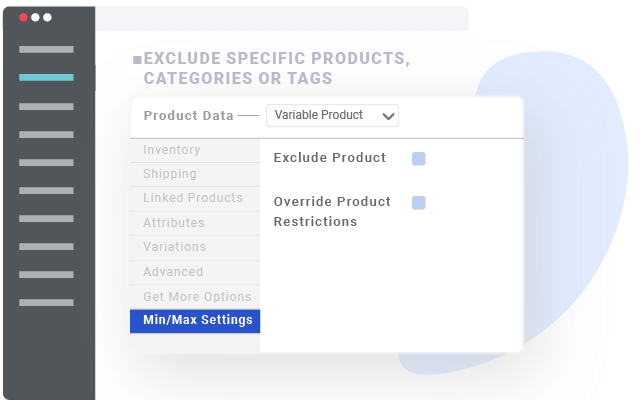This screenshot has width=640, height=400.
Task: Click the red window dot
Action: [x=24, y=17]
